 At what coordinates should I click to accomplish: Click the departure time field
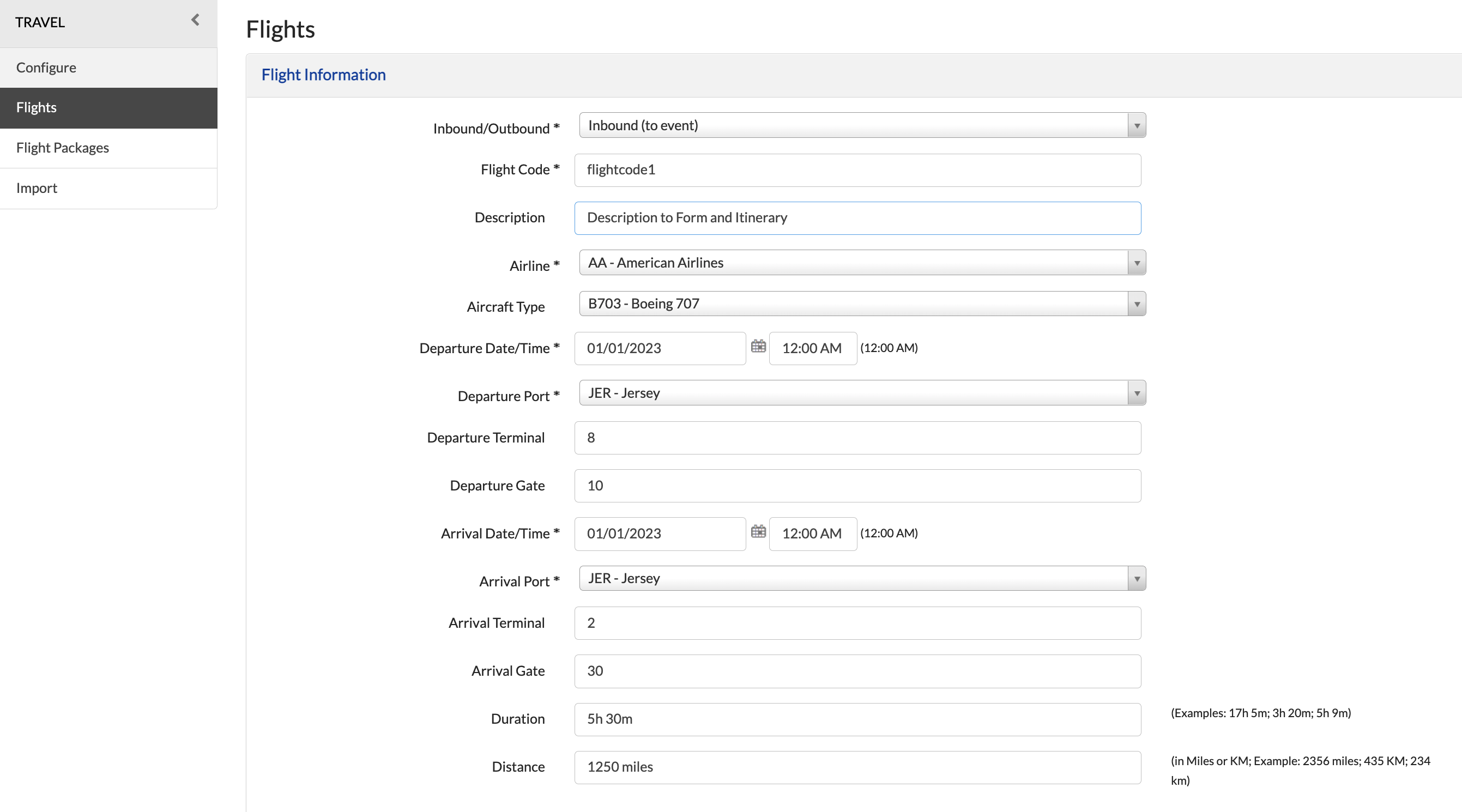[x=813, y=348]
